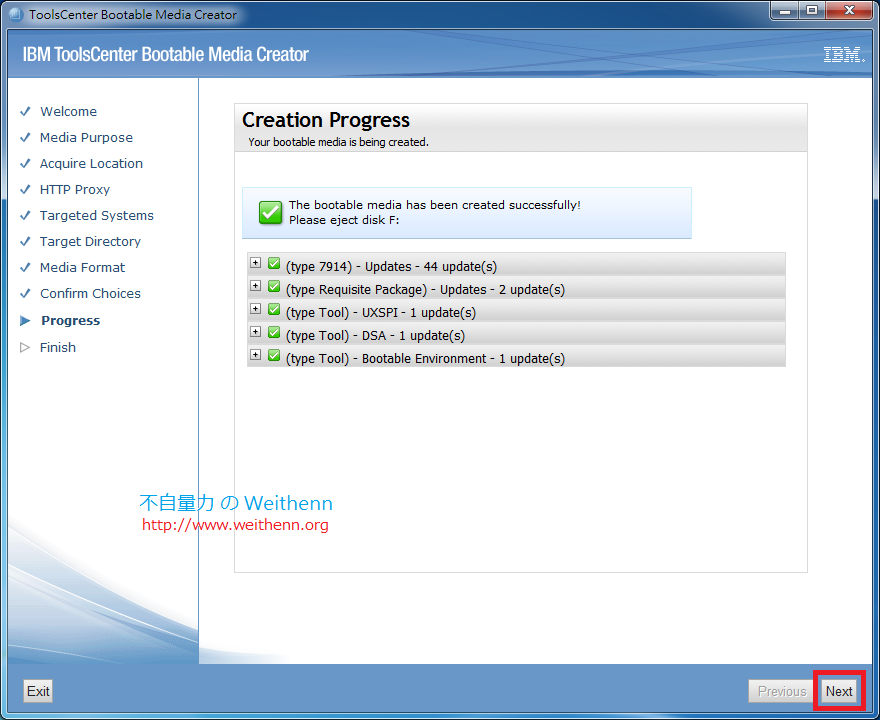Click the checkmark next to HTTP Proxy
Image resolution: width=880 pixels, height=720 pixels.
click(x=25, y=189)
